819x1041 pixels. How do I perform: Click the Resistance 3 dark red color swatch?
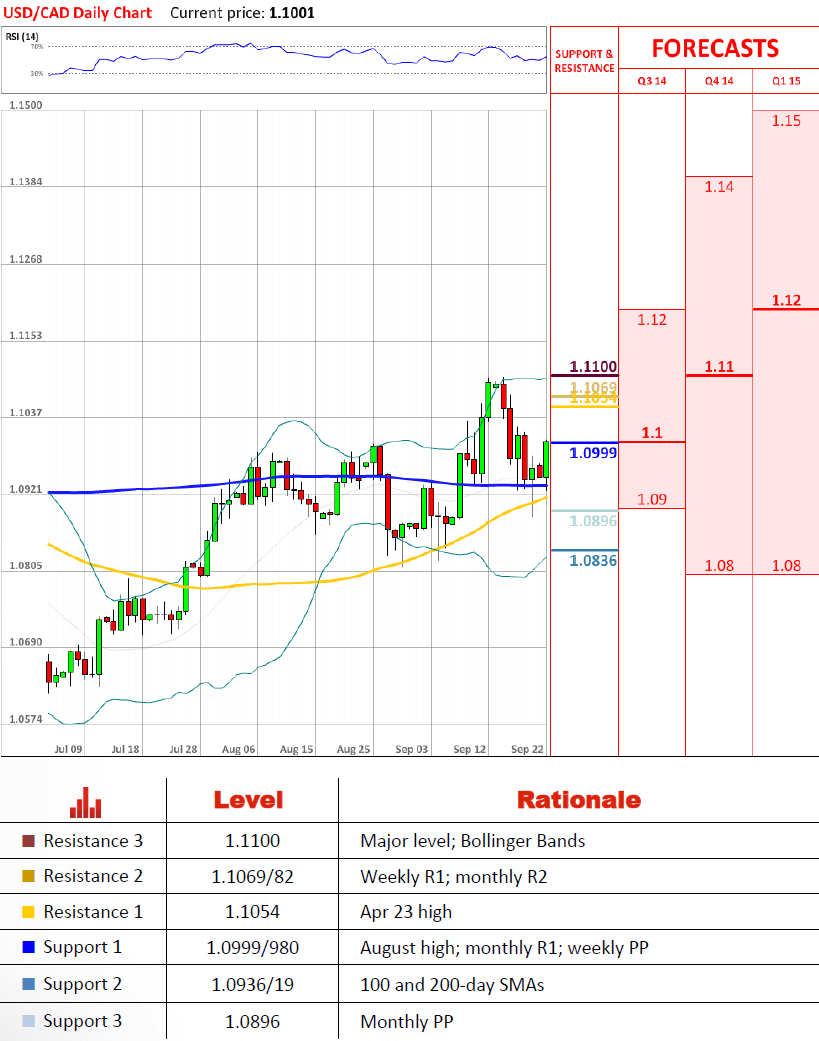click(29, 841)
